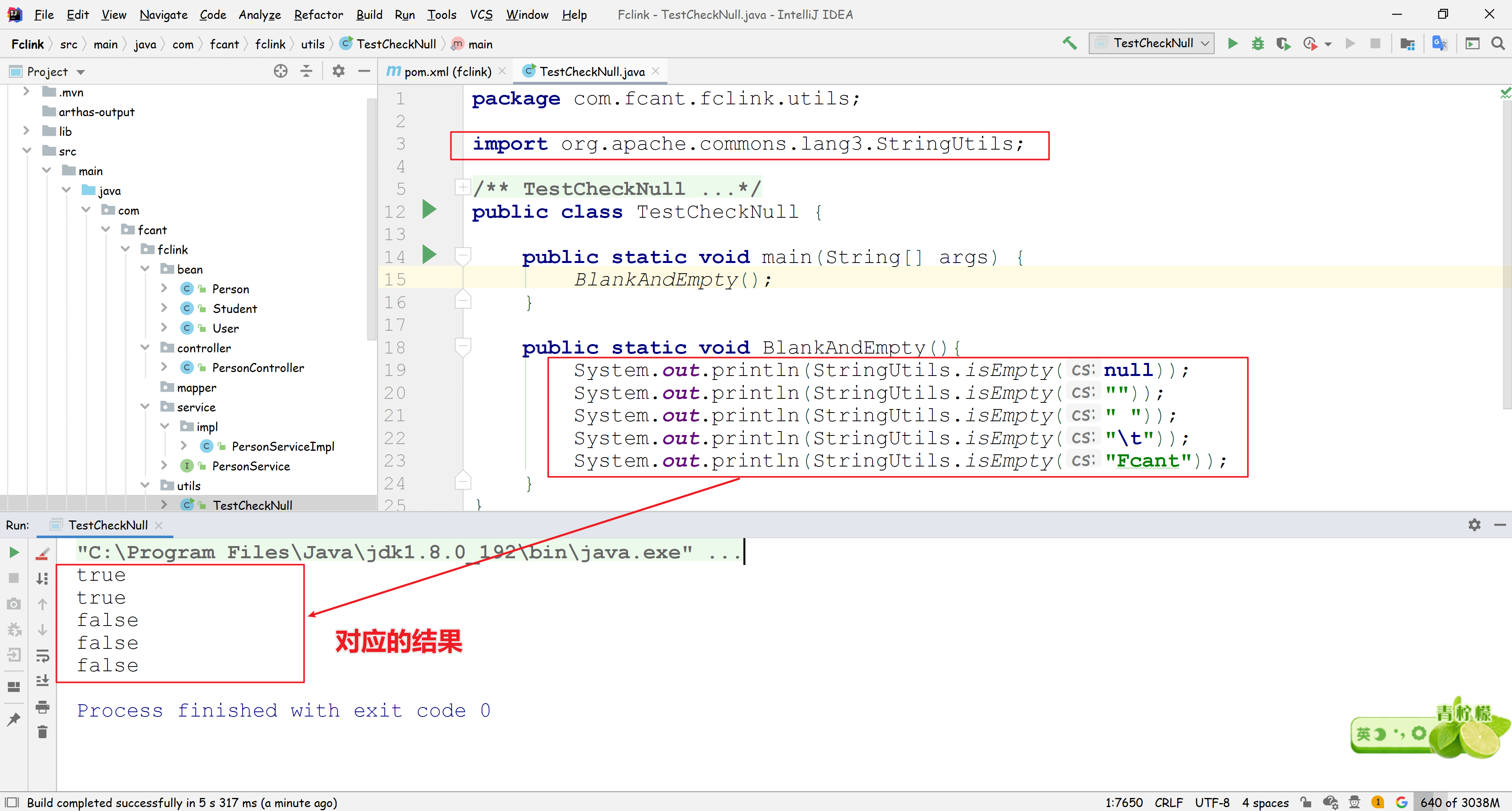Click the Debug bug icon in toolbar
Viewport: 1512px width, 811px height.
(1257, 43)
